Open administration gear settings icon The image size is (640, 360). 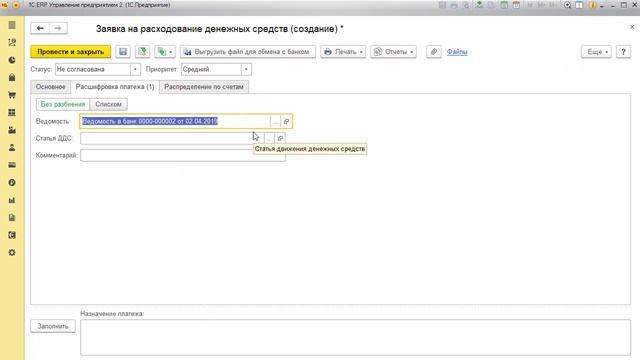[x=12, y=253]
